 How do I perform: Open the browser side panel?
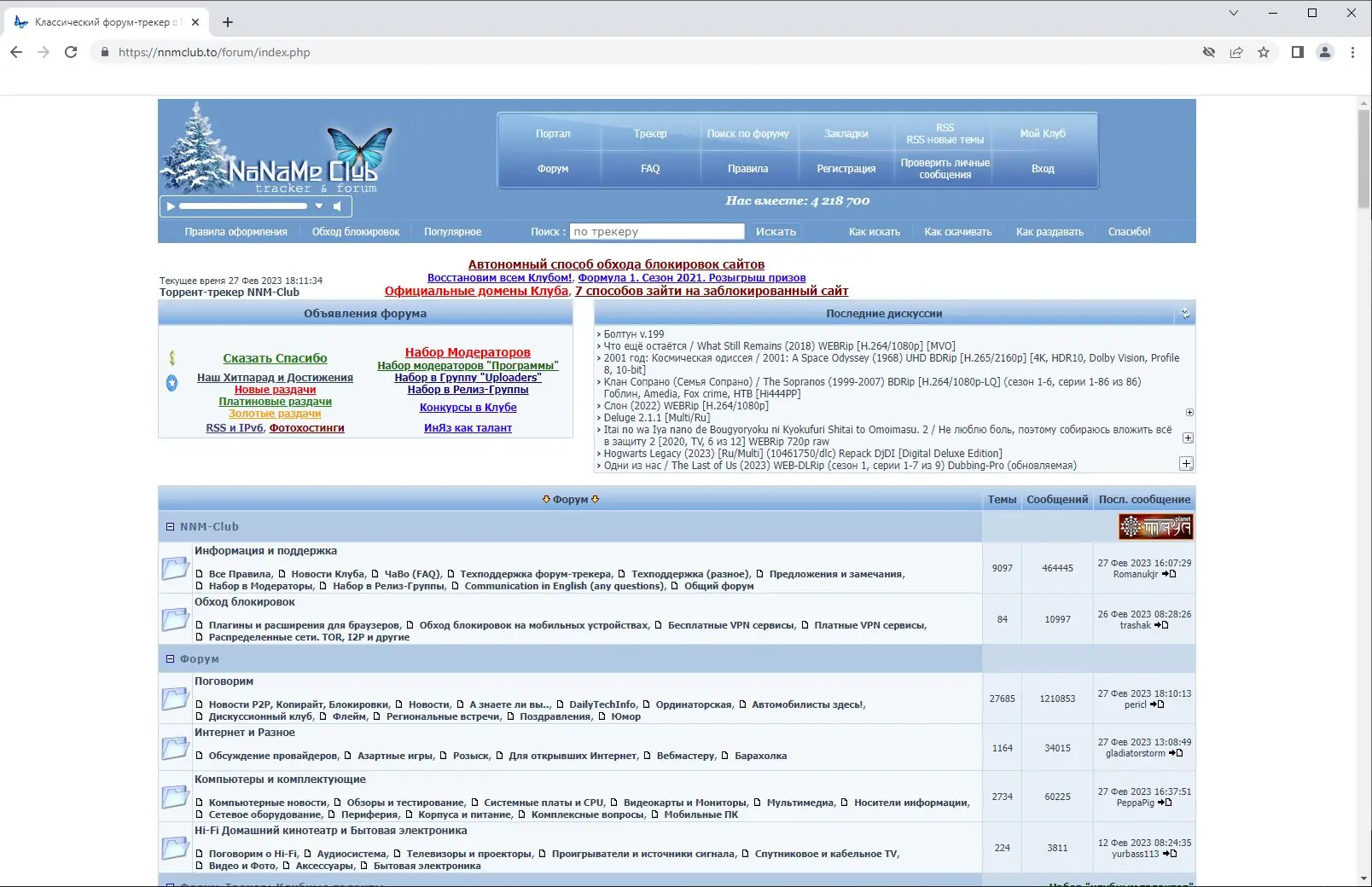[1298, 52]
